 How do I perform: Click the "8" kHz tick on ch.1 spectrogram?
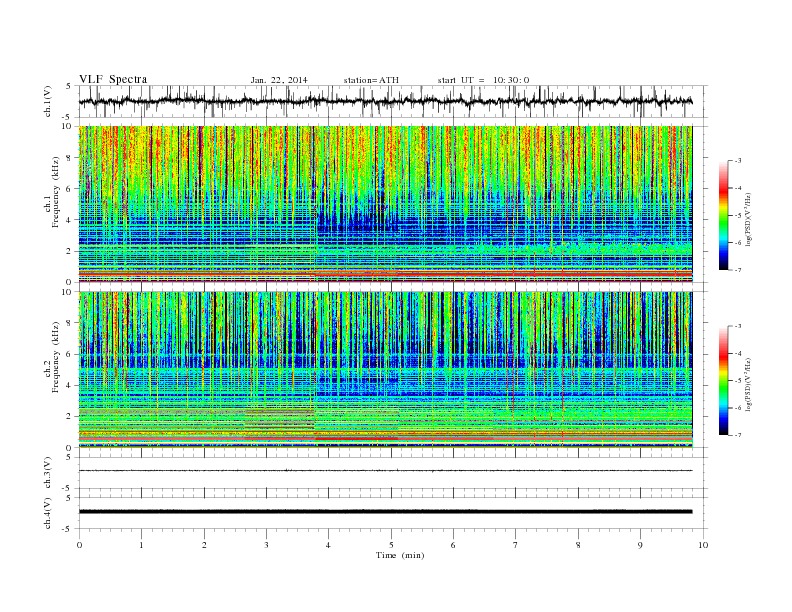(70, 158)
